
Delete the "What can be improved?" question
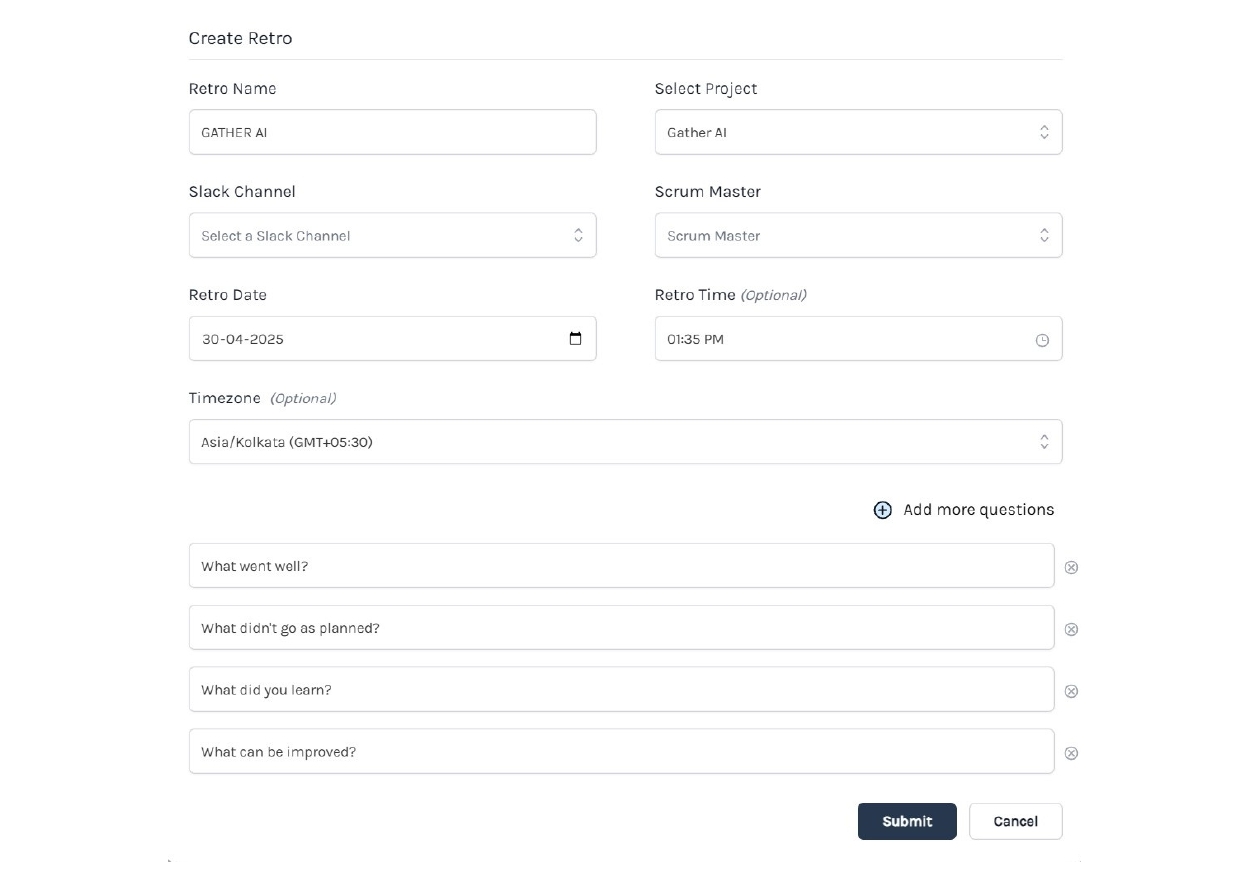pos(1071,753)
